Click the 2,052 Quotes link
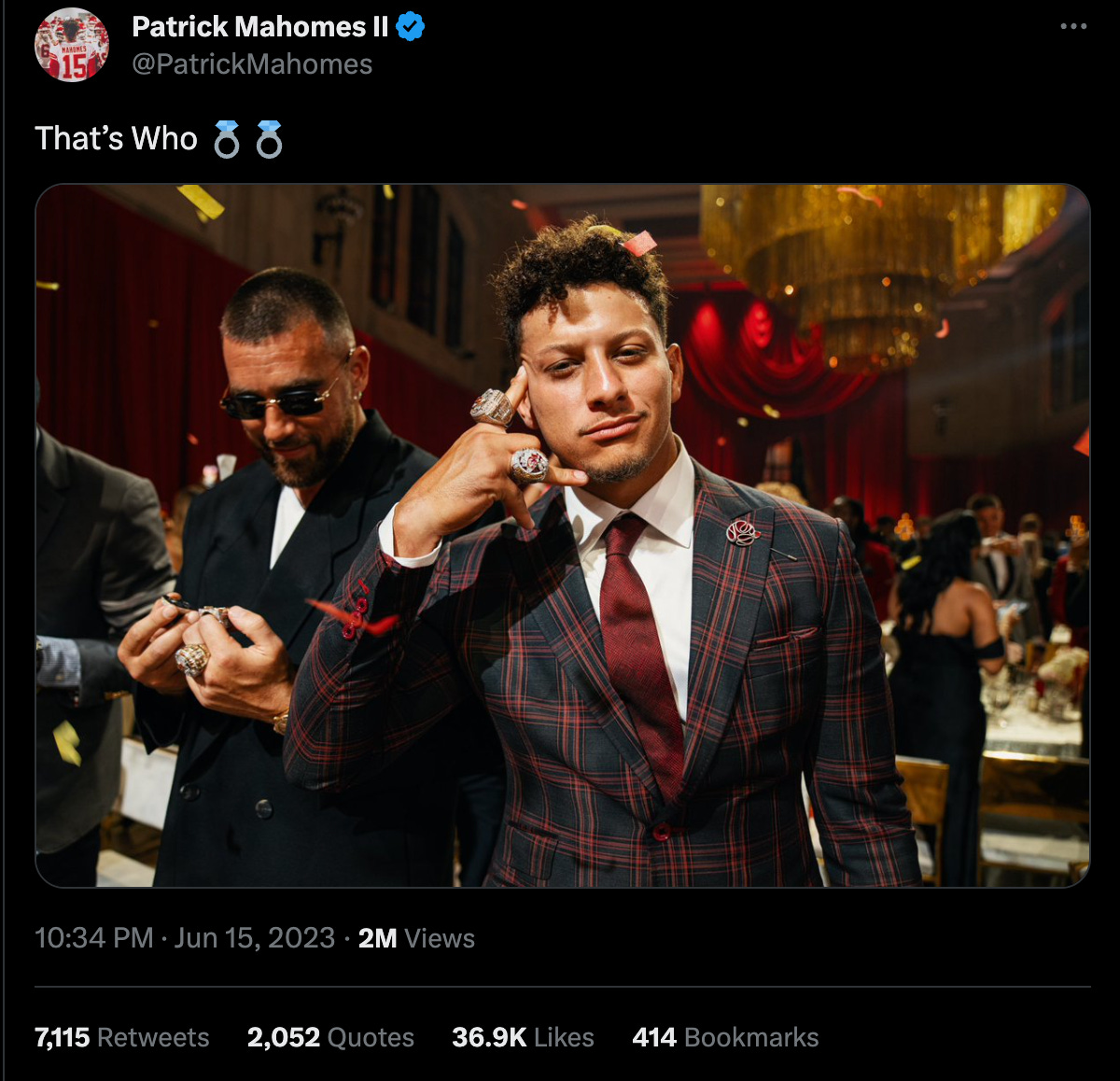 [329, 1037]
